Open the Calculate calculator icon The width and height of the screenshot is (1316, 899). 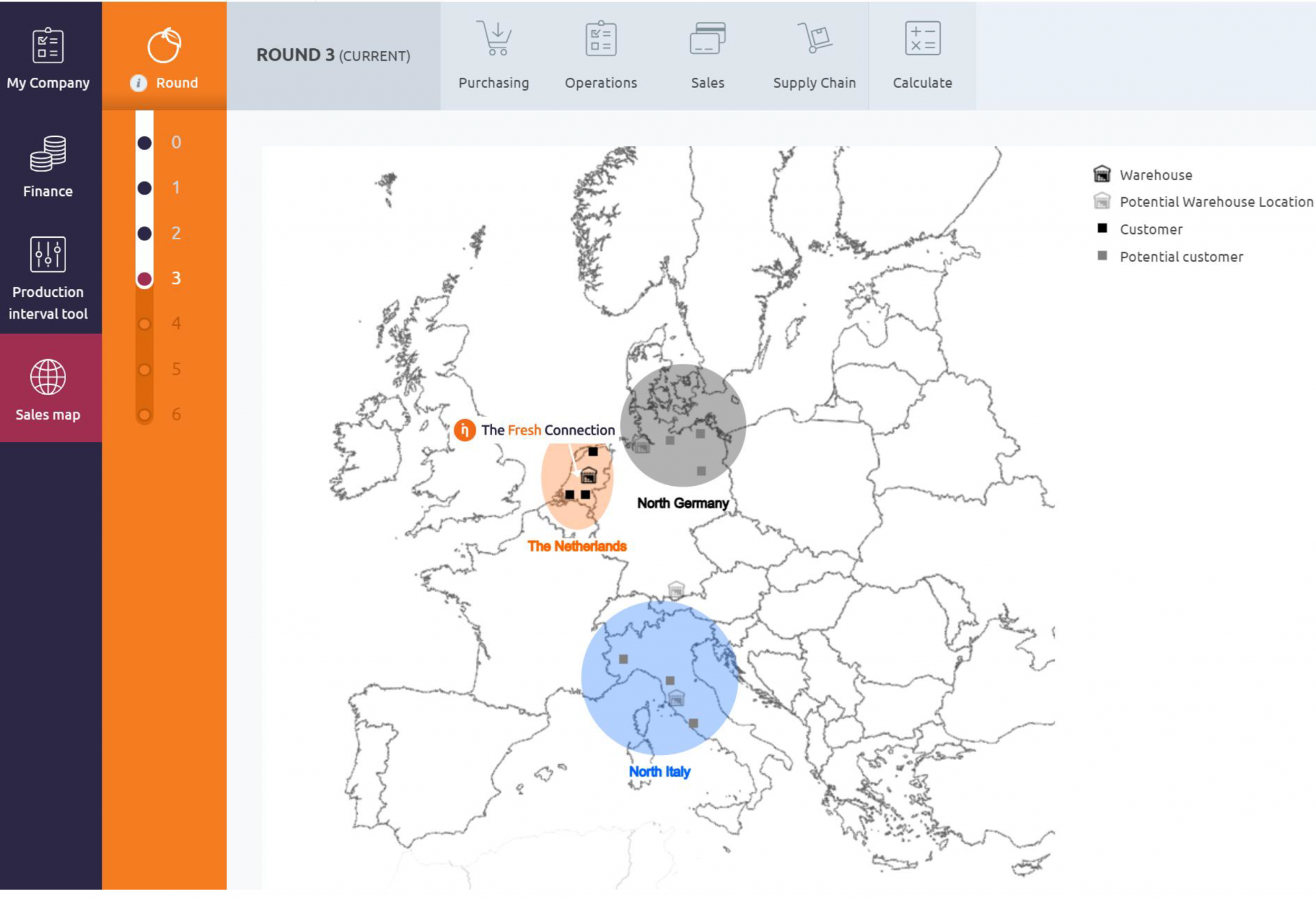(922, 39)
